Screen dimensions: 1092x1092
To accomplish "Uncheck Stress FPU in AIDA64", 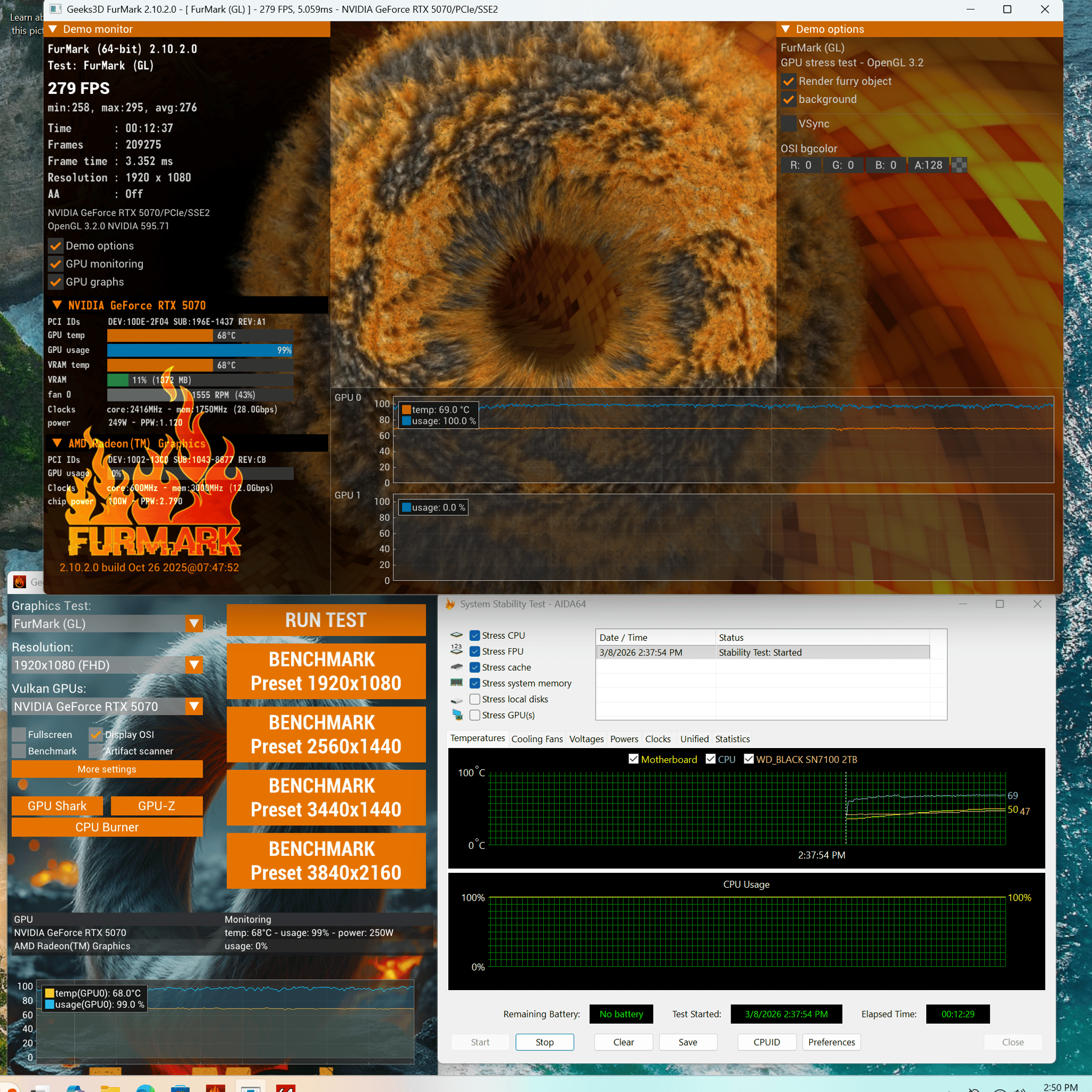I will [x=475, y=651].
